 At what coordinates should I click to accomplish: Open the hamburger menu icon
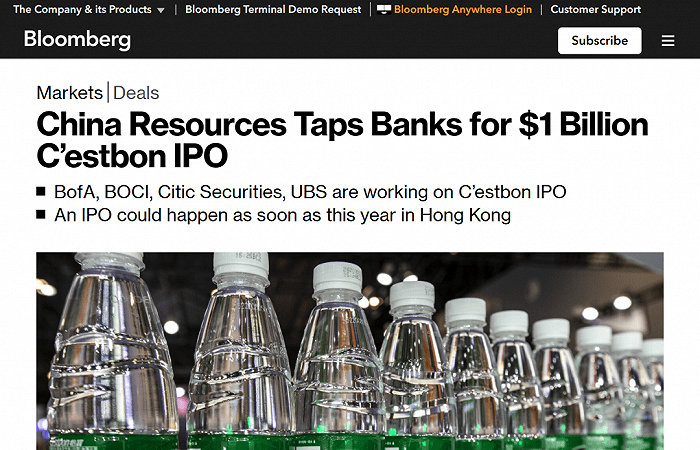(x=668, y=41)
